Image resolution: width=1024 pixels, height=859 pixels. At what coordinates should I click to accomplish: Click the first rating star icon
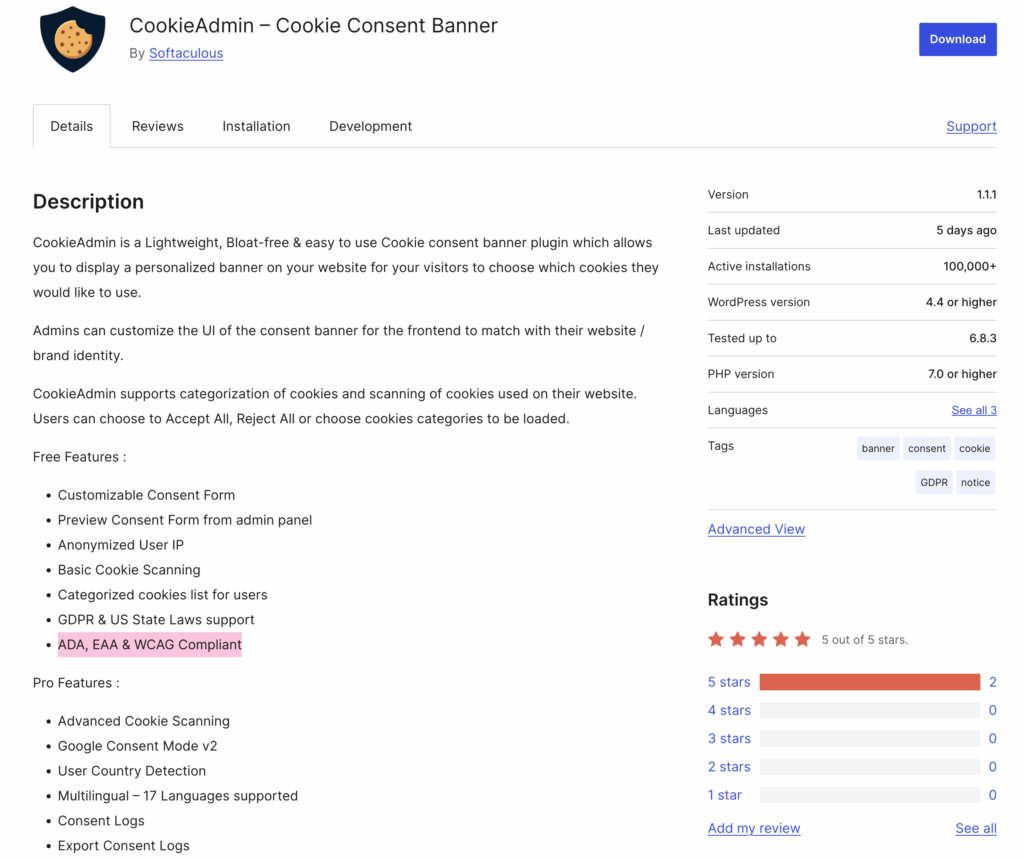pos(716,639)
